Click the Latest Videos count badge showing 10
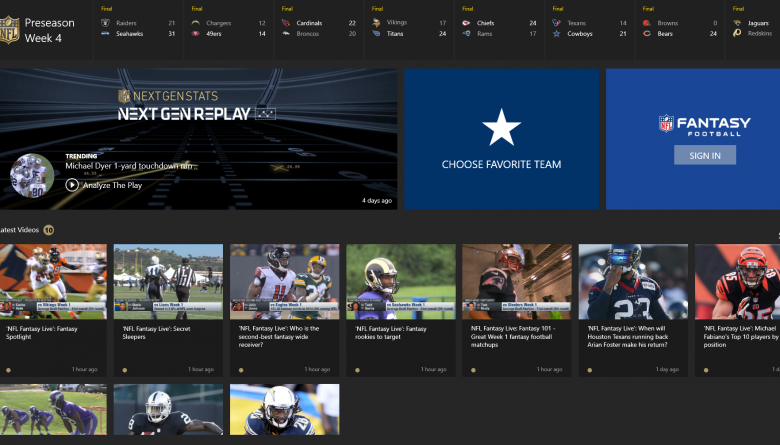This screenshot has width=780, height=445. 48,230
